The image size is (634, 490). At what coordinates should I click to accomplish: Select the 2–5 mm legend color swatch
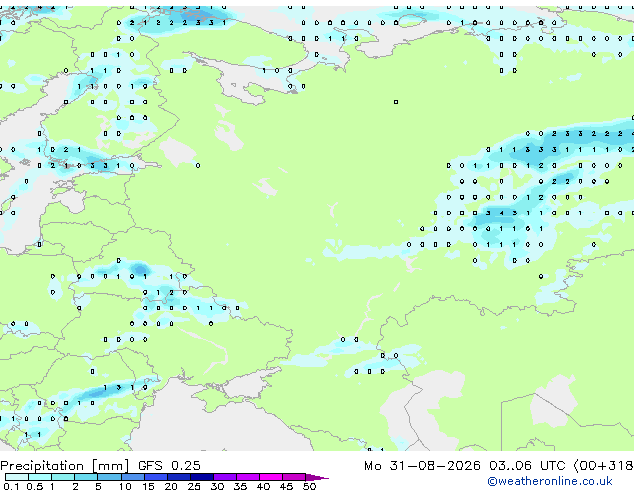[86, 477]
